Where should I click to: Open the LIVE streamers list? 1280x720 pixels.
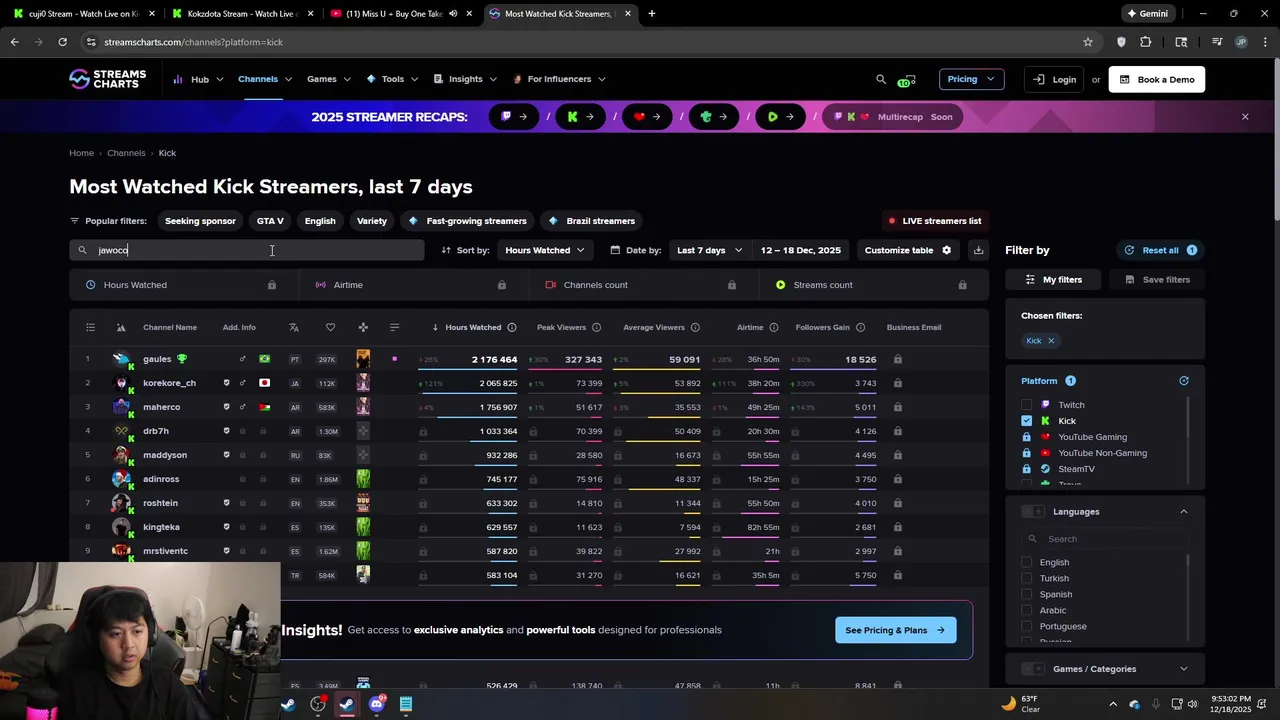point(935,221)
